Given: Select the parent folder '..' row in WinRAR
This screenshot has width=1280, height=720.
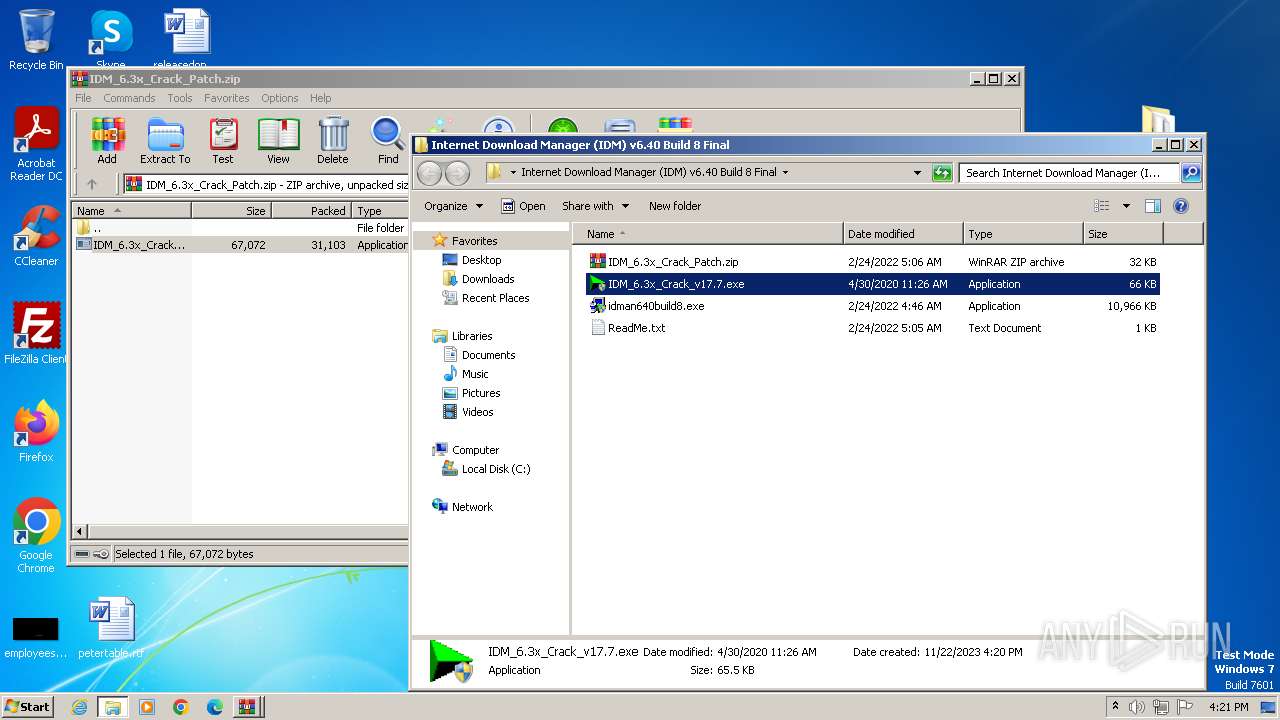Looking at the screenshot, I should (x=240, y=228).
